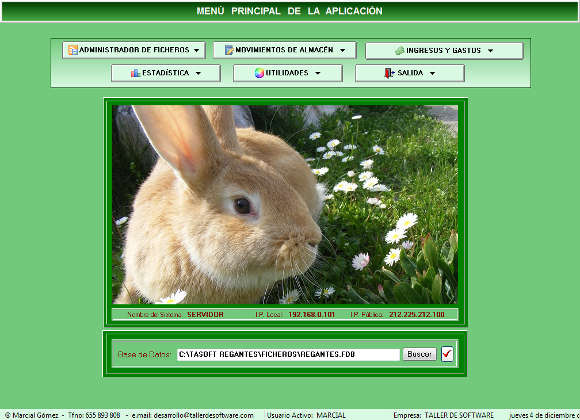Click the I.P. Local label
The height and width of the screenshot is (420, 580).
click(269, 315)
